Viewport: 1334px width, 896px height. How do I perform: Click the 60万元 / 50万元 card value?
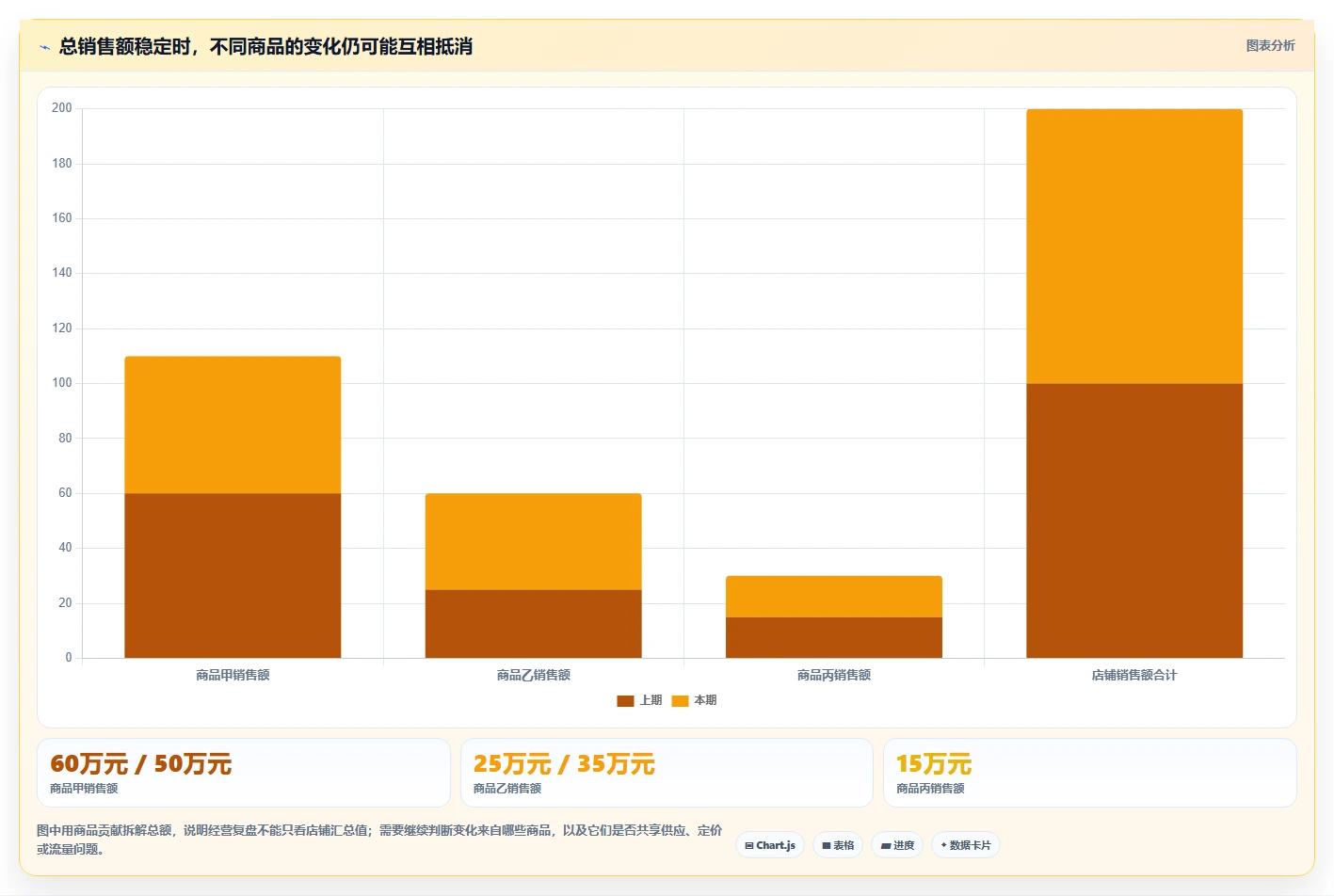[140, 763]
